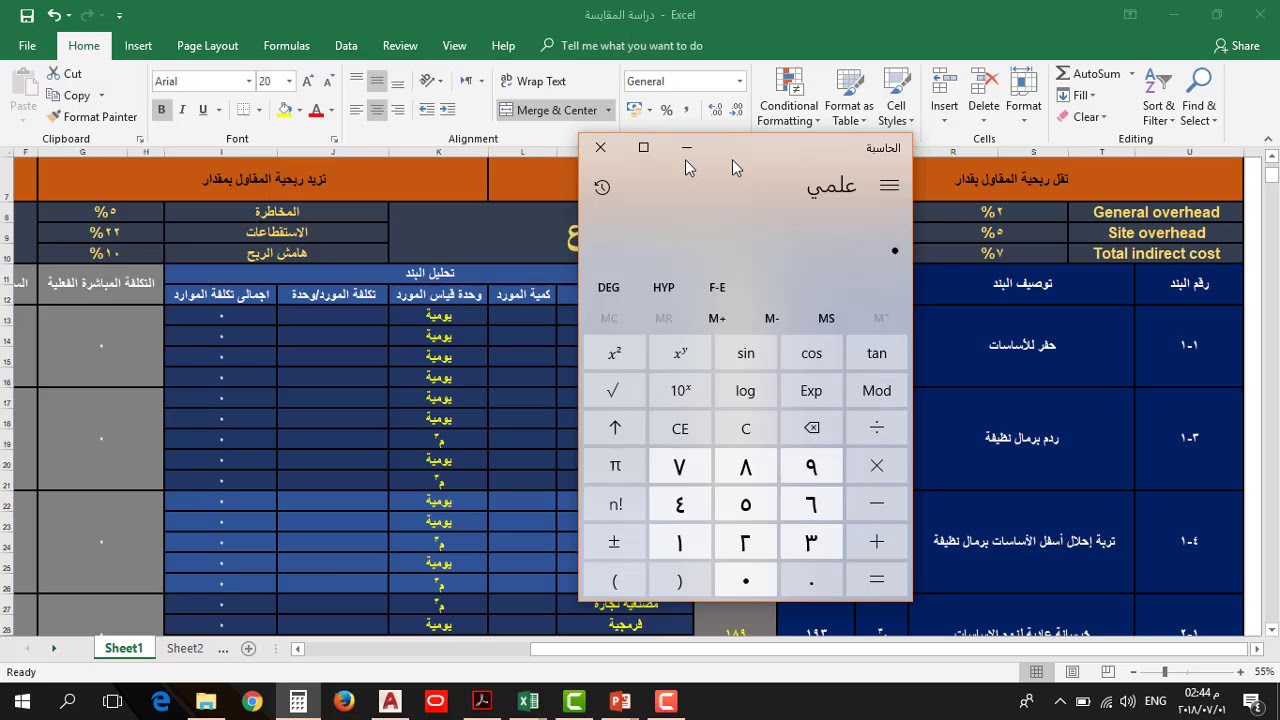
Task: Expand the Number Format dropdown showing General
Action: tap(739, 81)
